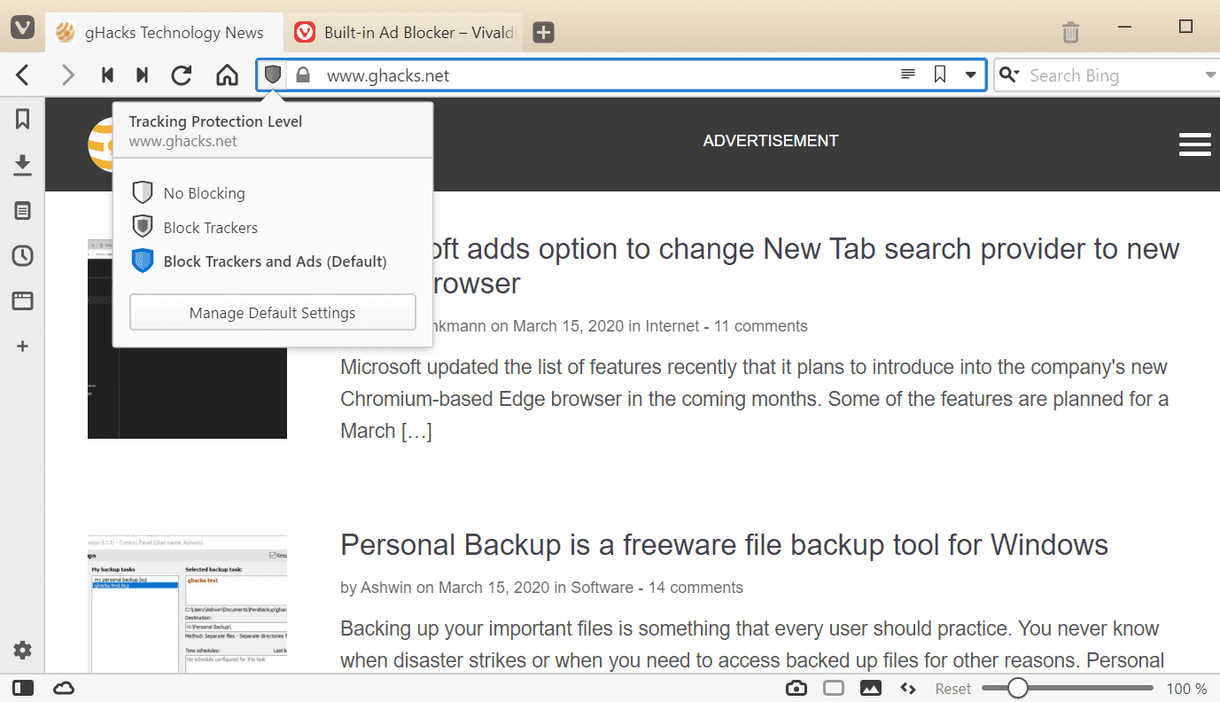Open the Window panel in sidebar

[x=22, y=301]
